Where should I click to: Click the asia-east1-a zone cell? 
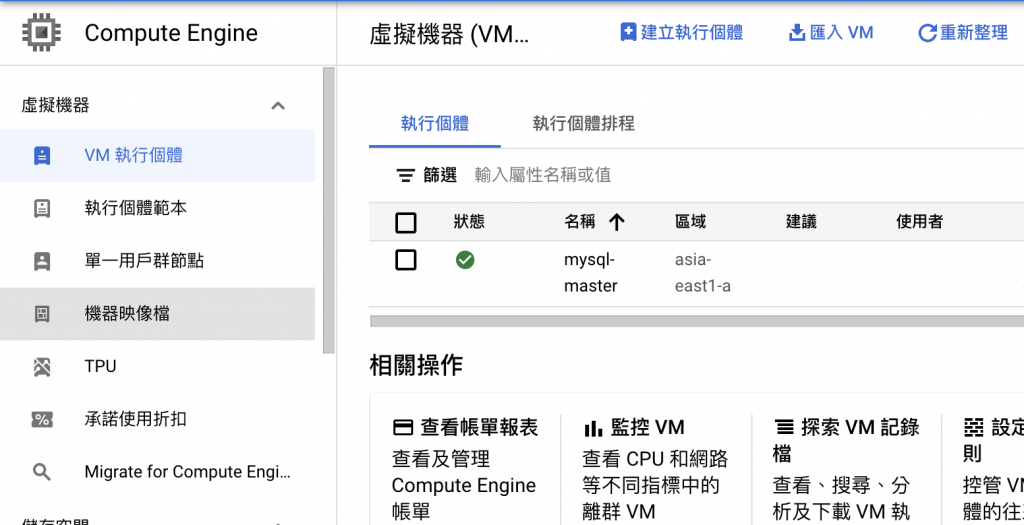[x=703, y=273]
